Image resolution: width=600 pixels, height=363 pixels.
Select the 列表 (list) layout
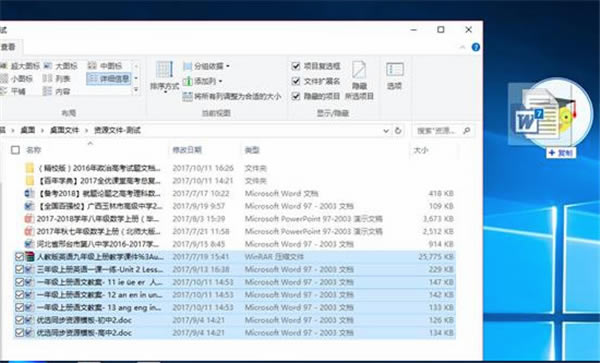coord(58,78)
